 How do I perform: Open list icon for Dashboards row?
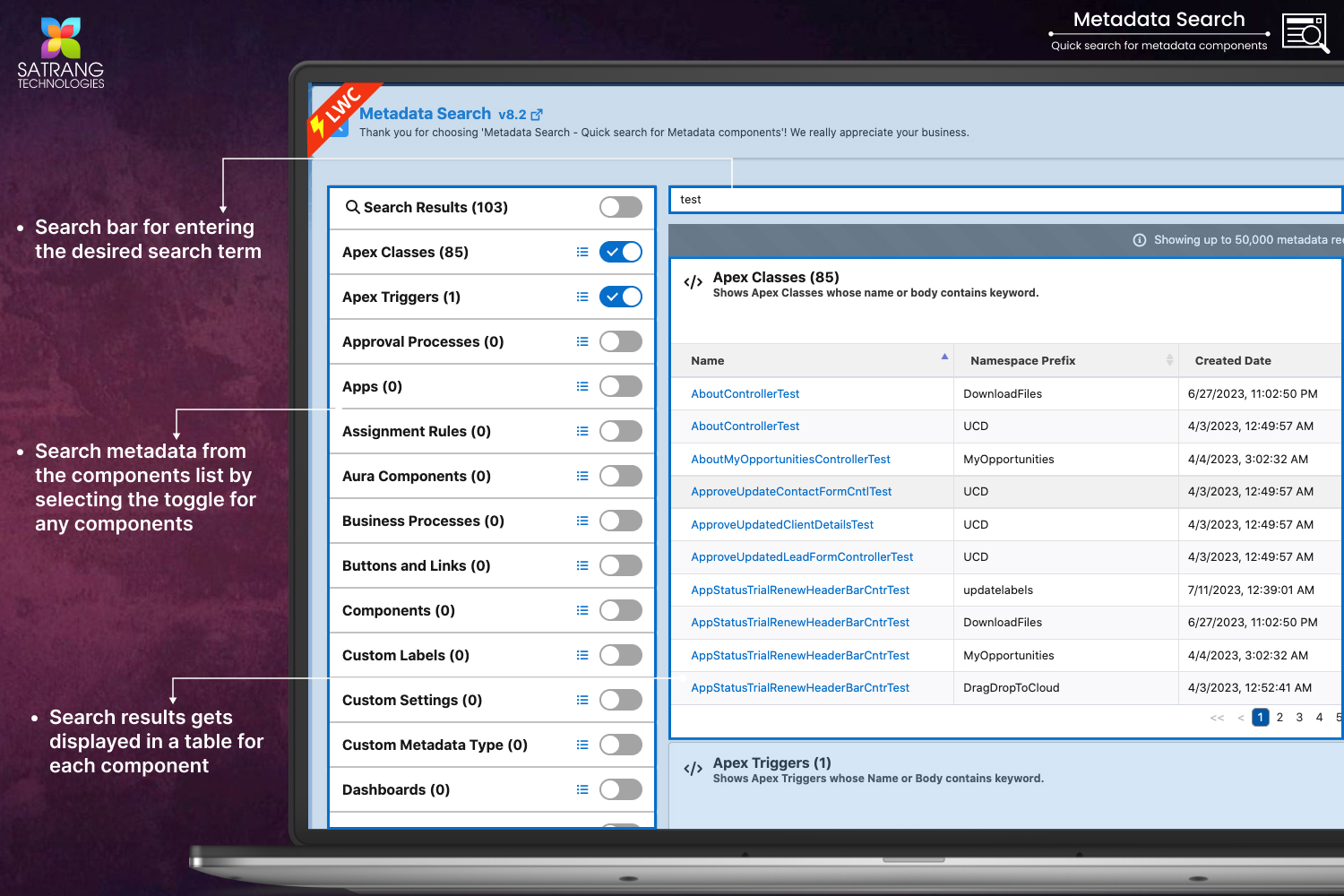tap(582, 789)
